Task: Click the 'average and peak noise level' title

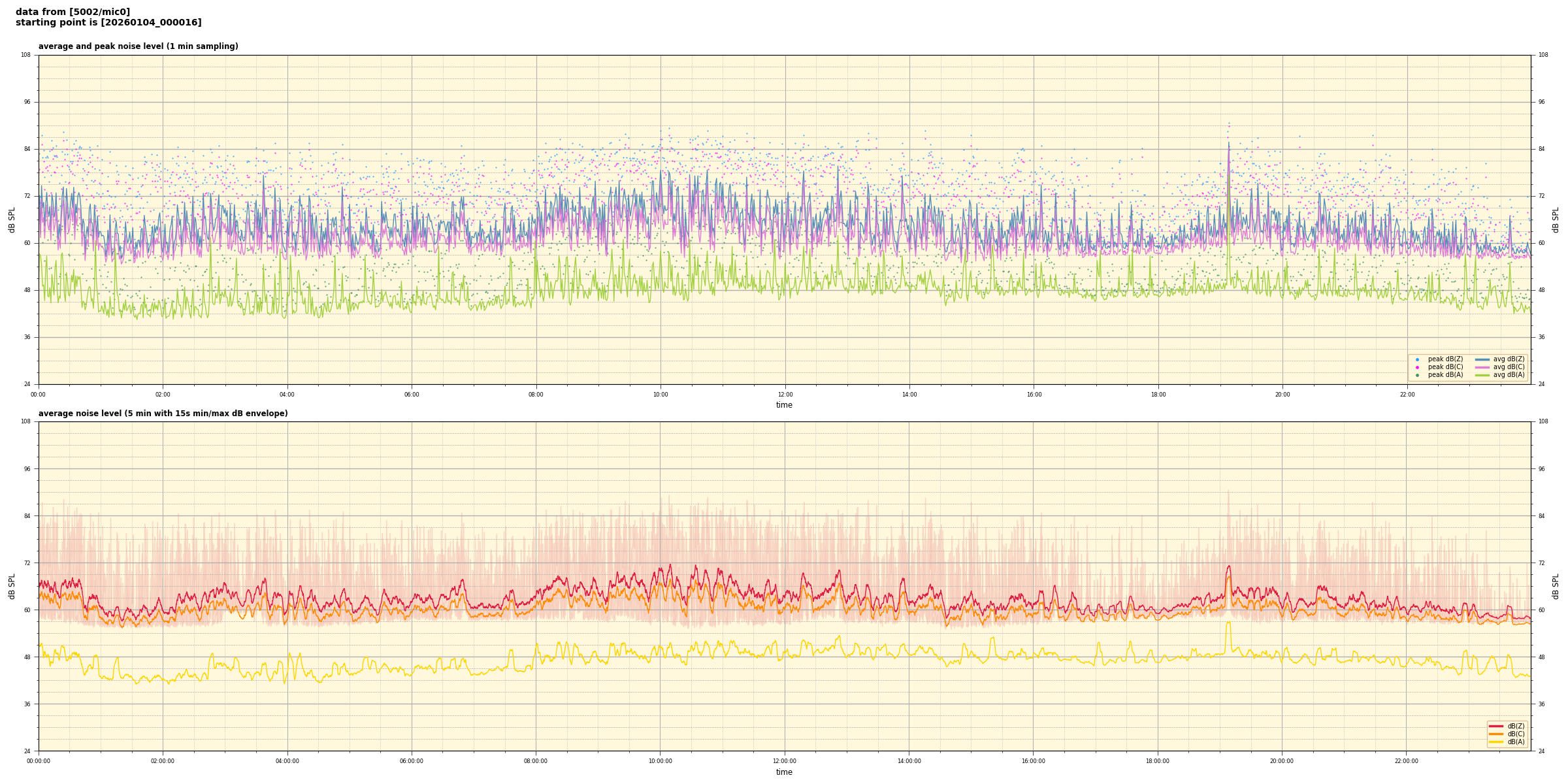Action: 138,46
